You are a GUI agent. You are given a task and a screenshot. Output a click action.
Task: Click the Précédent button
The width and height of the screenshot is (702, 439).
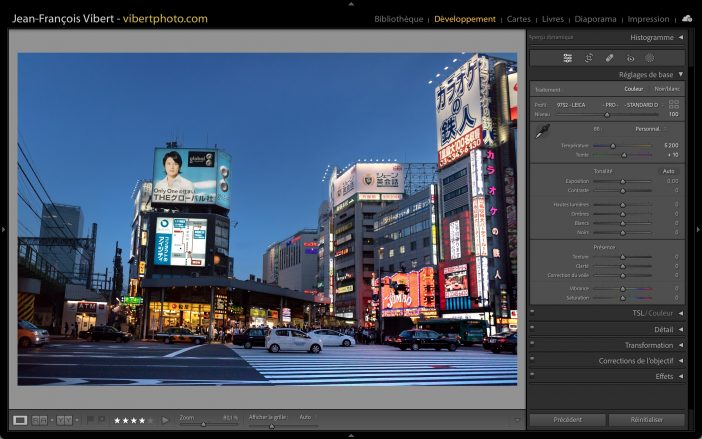(567, 420)
